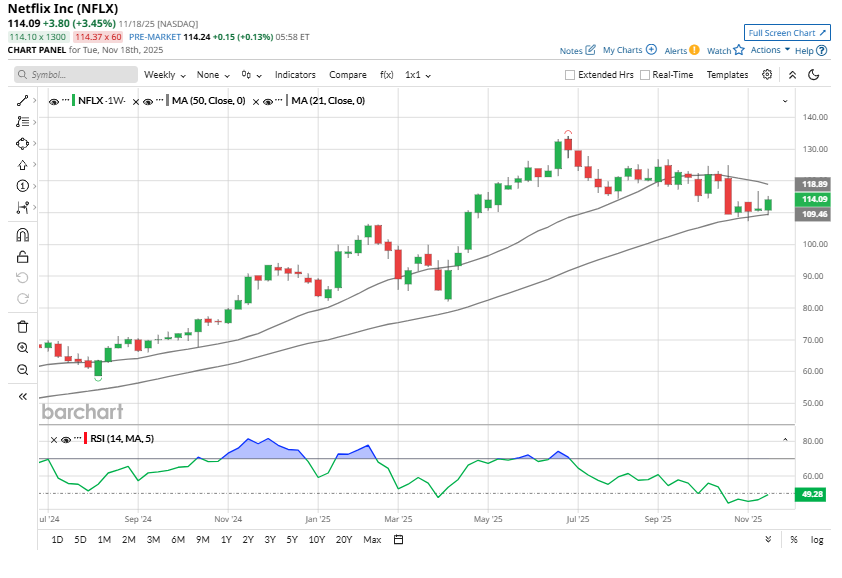The height and width of the screenshot is (578, 842).
Task: Click the Full Screen Chart button
Action: [x=787, y=33]
